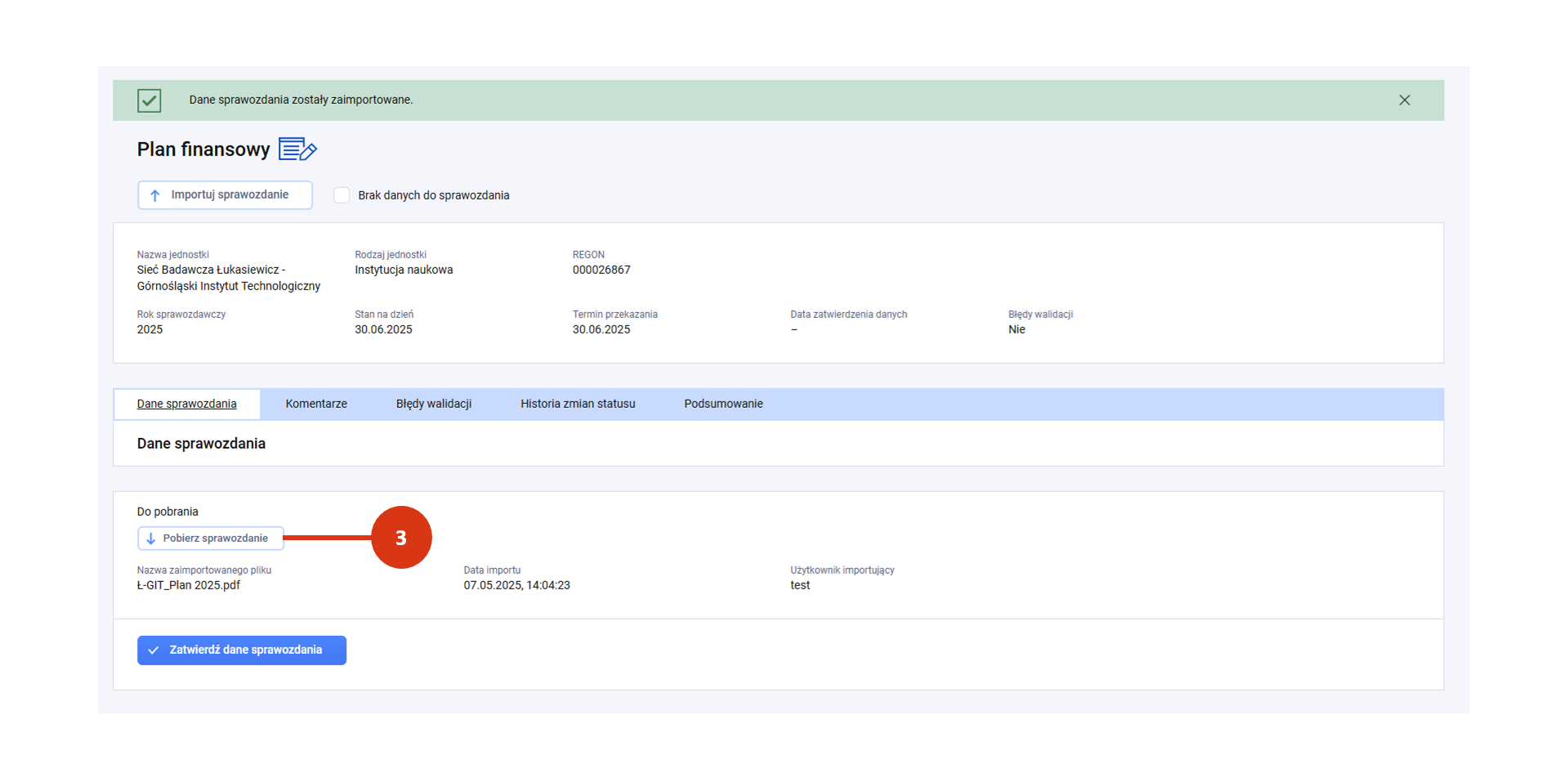Click the Brak danych do sprawozdania label

[434, 195]
